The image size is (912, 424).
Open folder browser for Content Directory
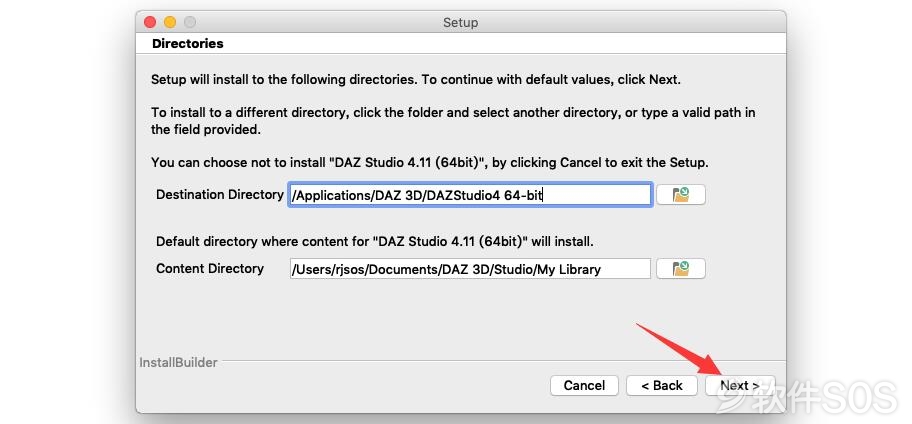point(681,269)
